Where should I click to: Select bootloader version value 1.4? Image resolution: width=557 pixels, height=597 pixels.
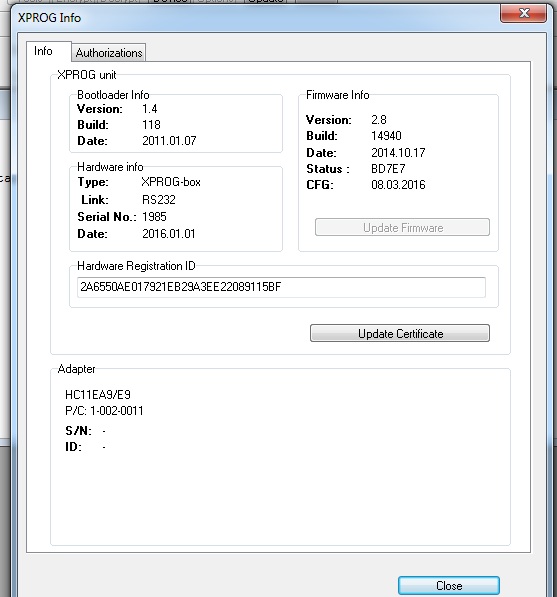pos(150,109)
